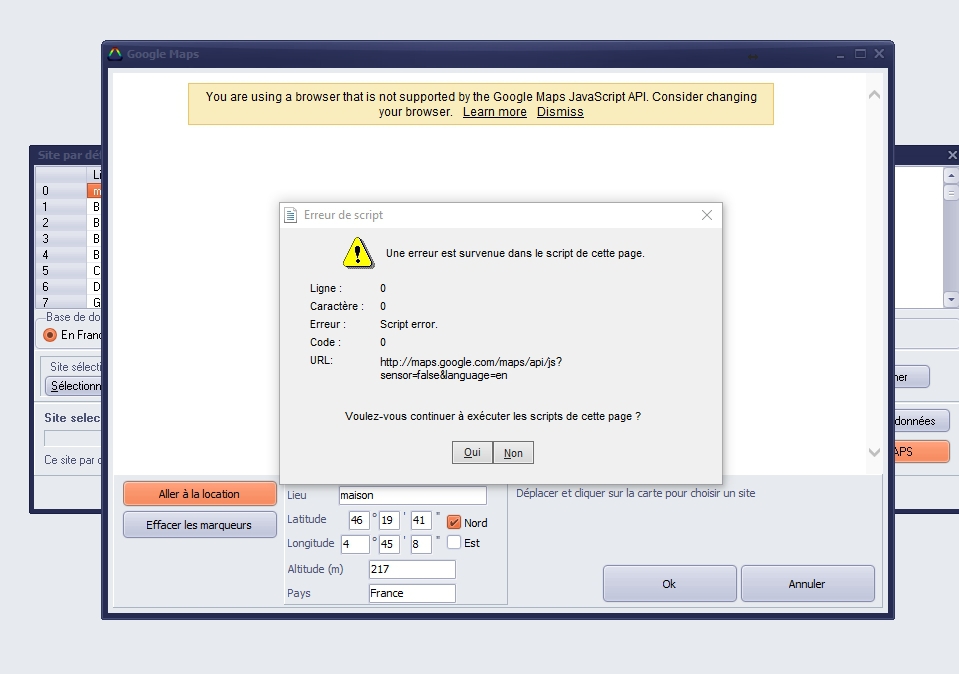Open the Learn more link
The image size is (959, 674).
click(x=494, y=112)
